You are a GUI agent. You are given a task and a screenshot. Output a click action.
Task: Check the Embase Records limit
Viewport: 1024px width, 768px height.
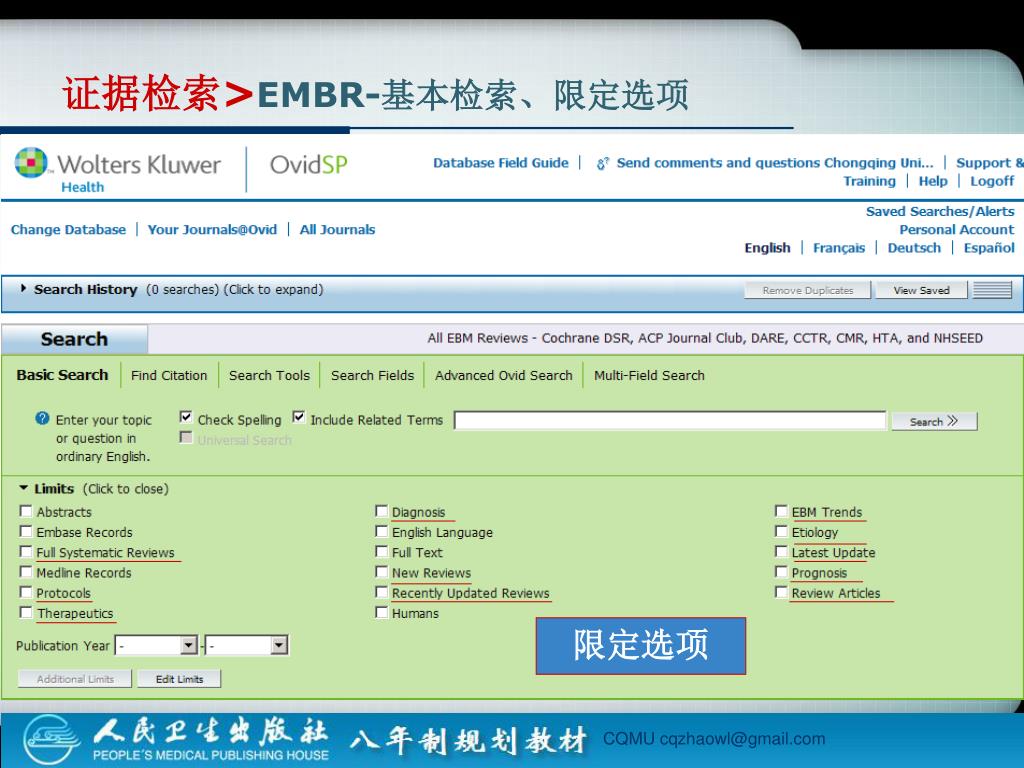point(26,531)
